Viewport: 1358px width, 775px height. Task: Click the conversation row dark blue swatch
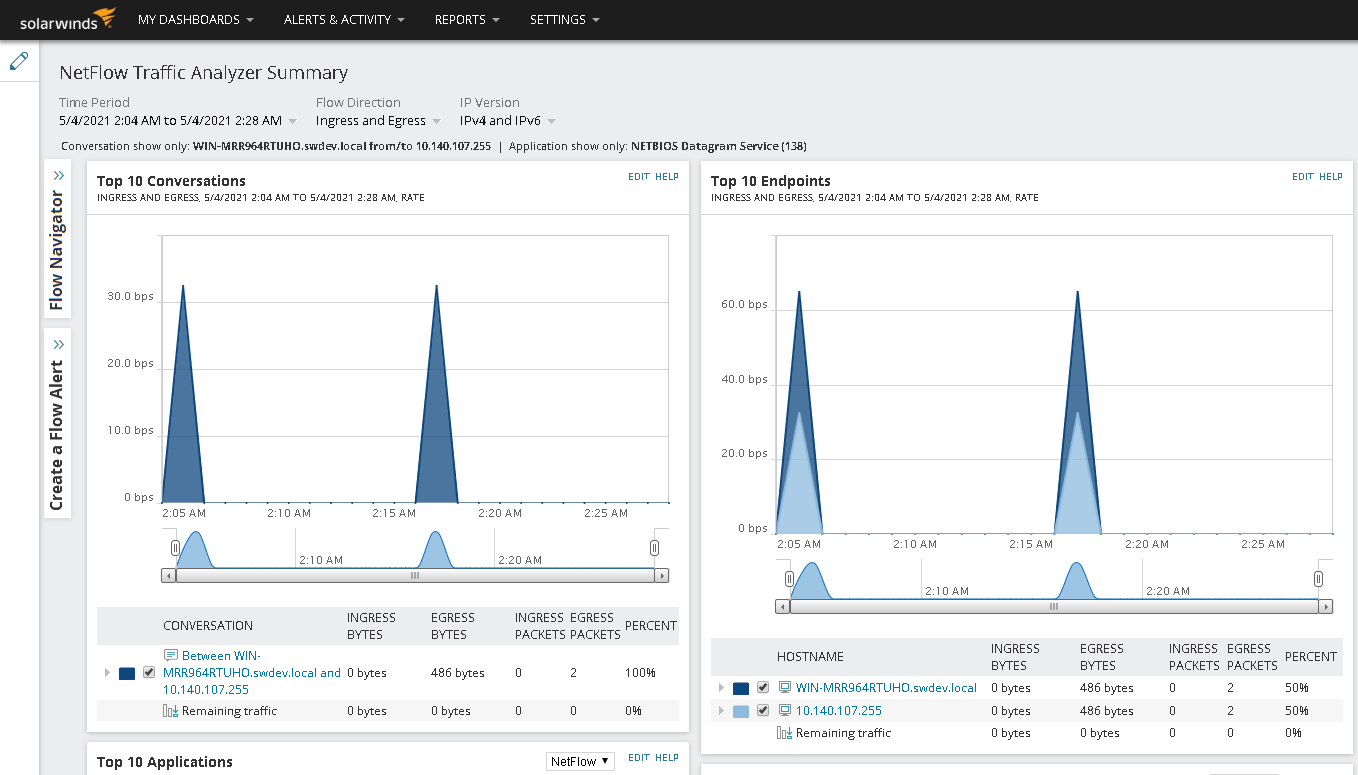pos(127,673)
